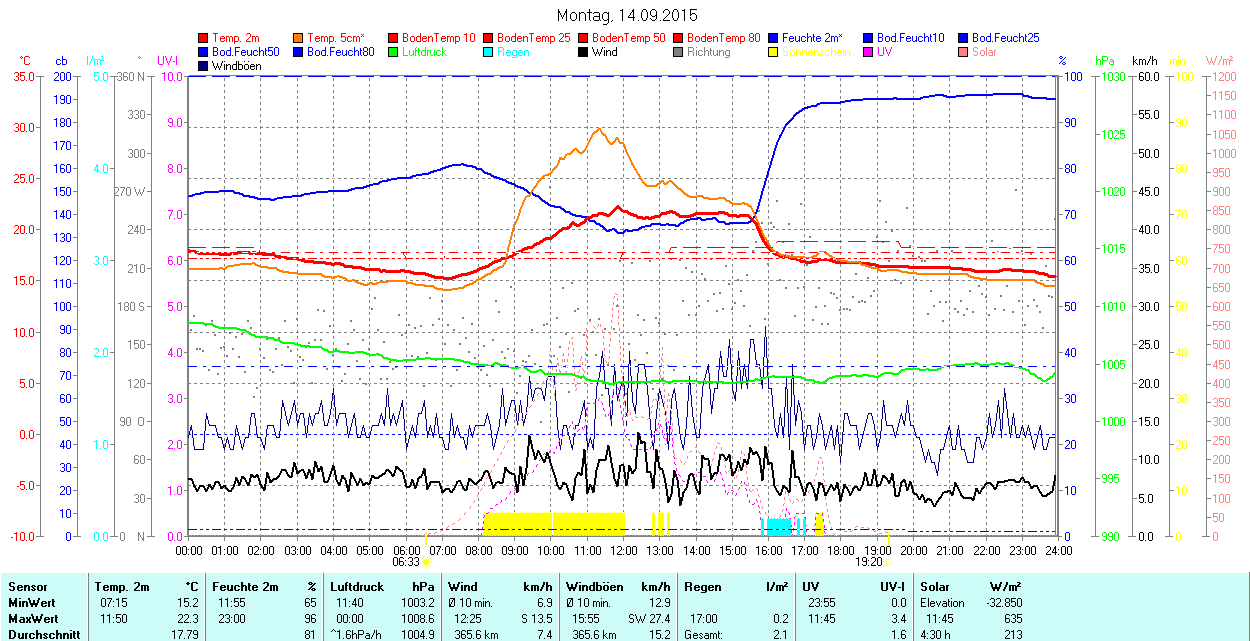Viewport: 1250px width, 641px height.
Task: Click the hPa axis unit label
Action: point(1105,61)
